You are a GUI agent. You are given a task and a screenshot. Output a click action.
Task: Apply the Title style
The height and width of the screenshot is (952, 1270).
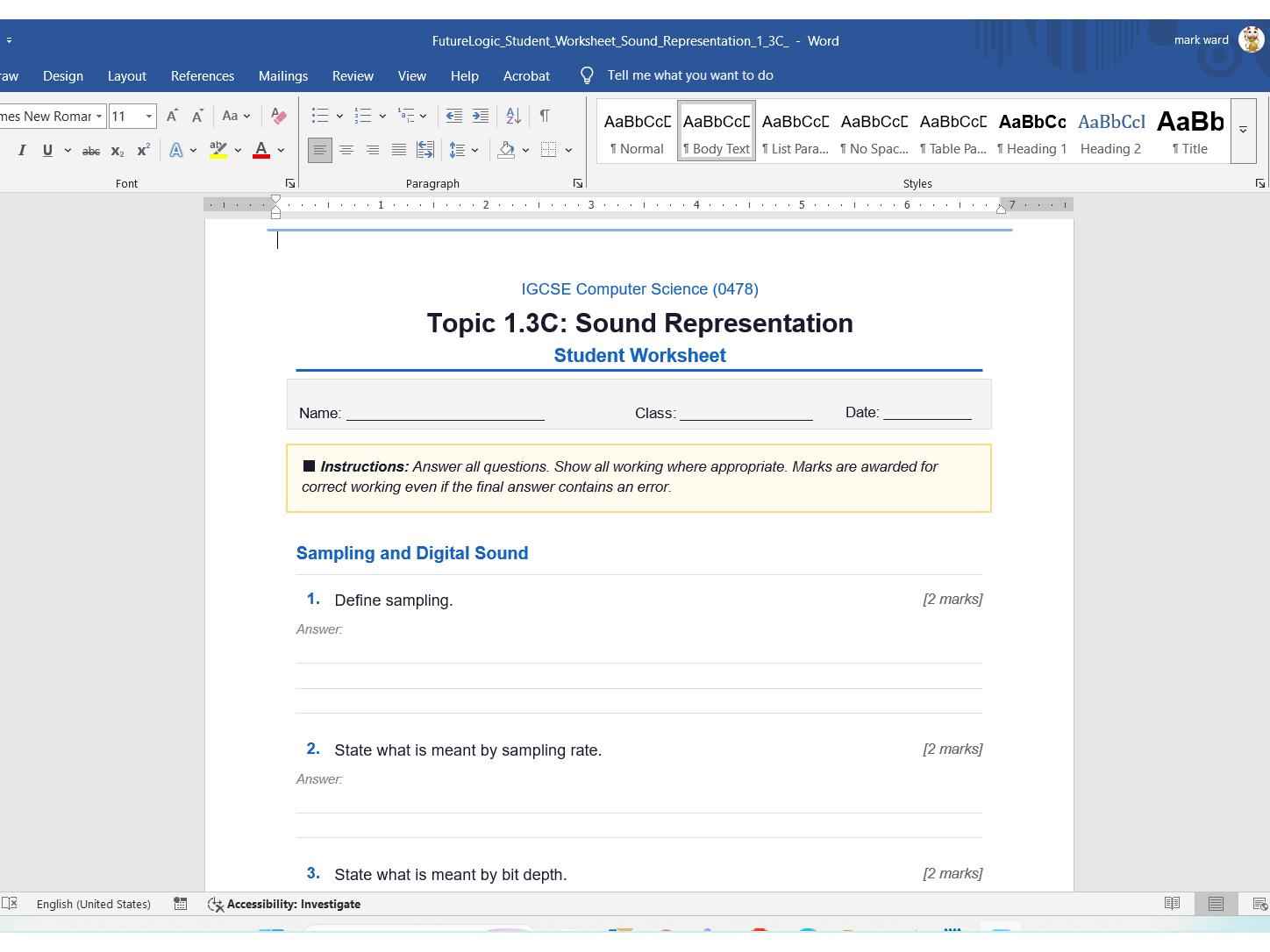pyautogui.click(x=1190, y=131)
